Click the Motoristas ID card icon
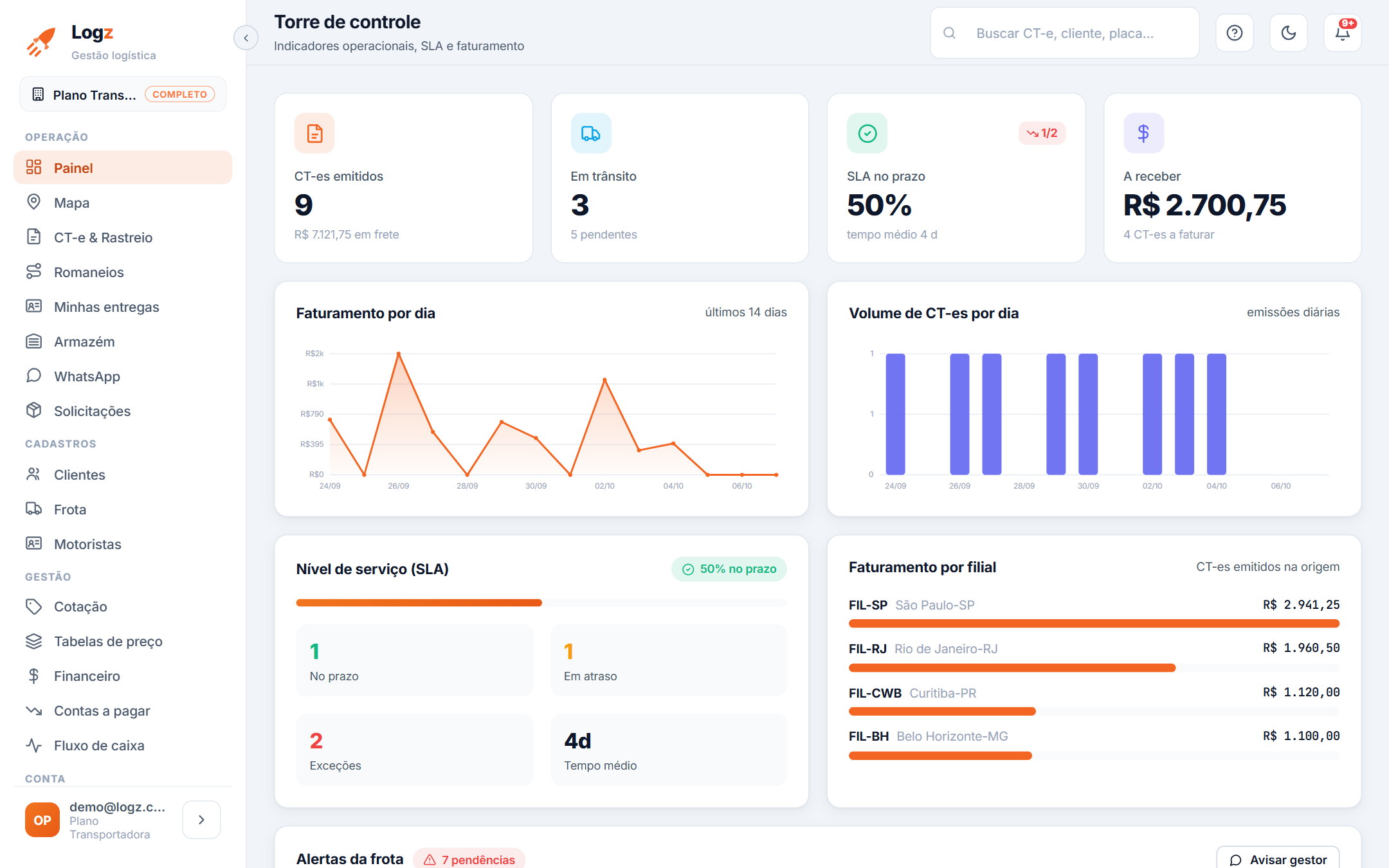The image size is (1389, 868). click(x=34, y=544)
